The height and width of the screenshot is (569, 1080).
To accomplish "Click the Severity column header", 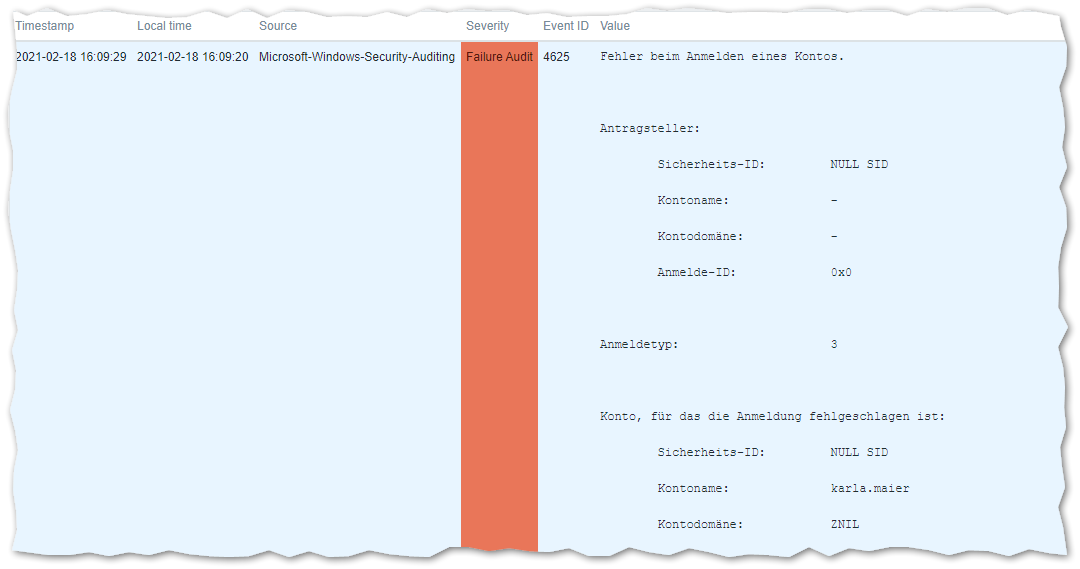I will click(x=487, y=25).
